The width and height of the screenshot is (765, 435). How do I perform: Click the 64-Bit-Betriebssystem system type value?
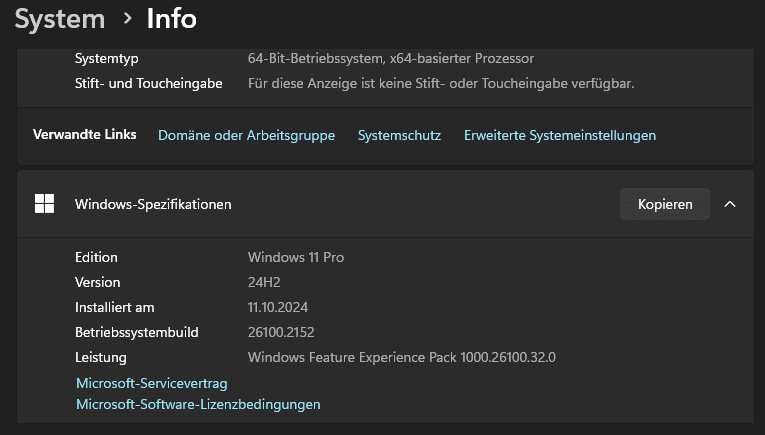pyautogui.click(x=391, y=59)
